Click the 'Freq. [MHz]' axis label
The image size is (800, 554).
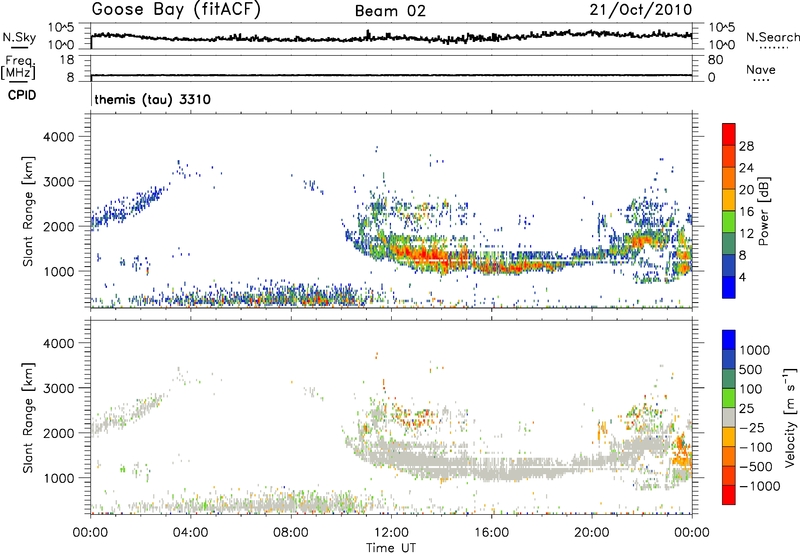pyautogui.click(x=18, y=68)
